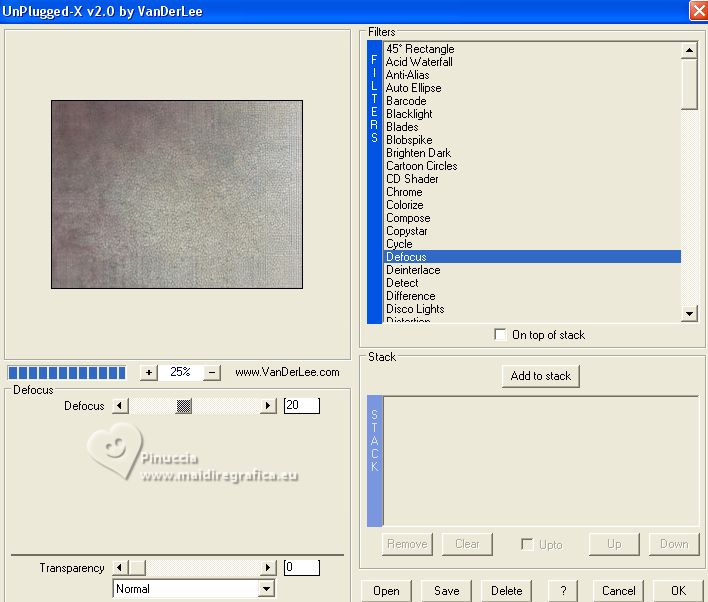Select the Chrome filter
The height and width of the screenshot is (602, 708).
532,192
